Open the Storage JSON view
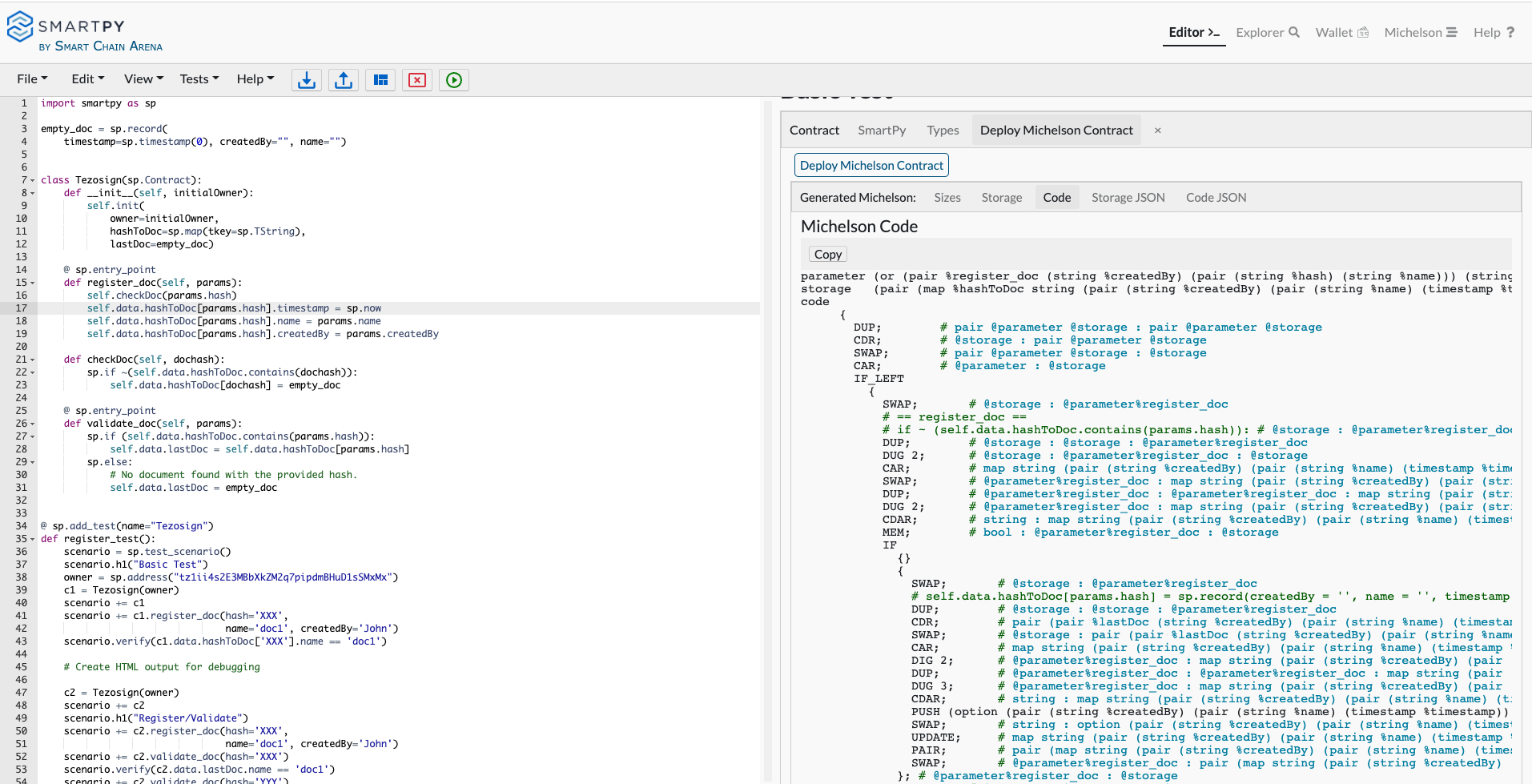The width and height of the screenshot is (1532, 784). click(1128, 198)
